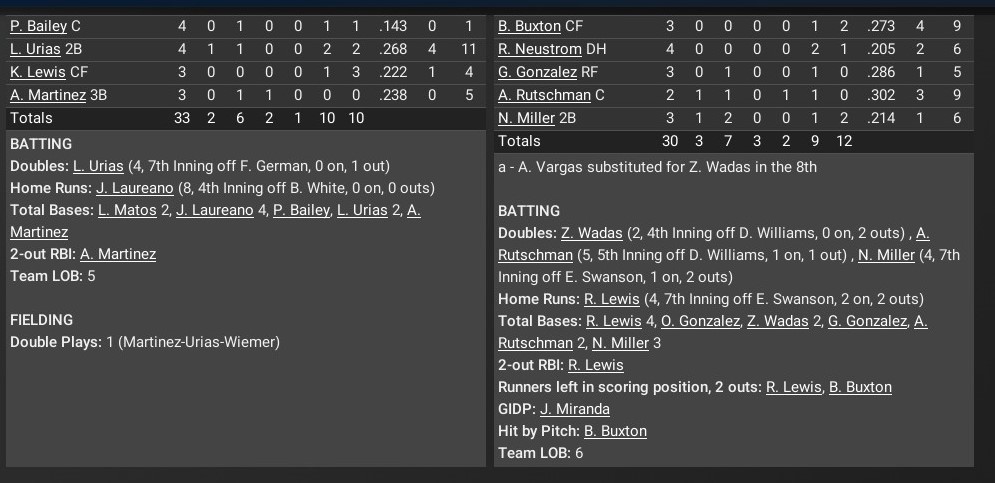Click L. Urias link in Doubles line
This screenshot has height=483, width=995.
[98, 166]
